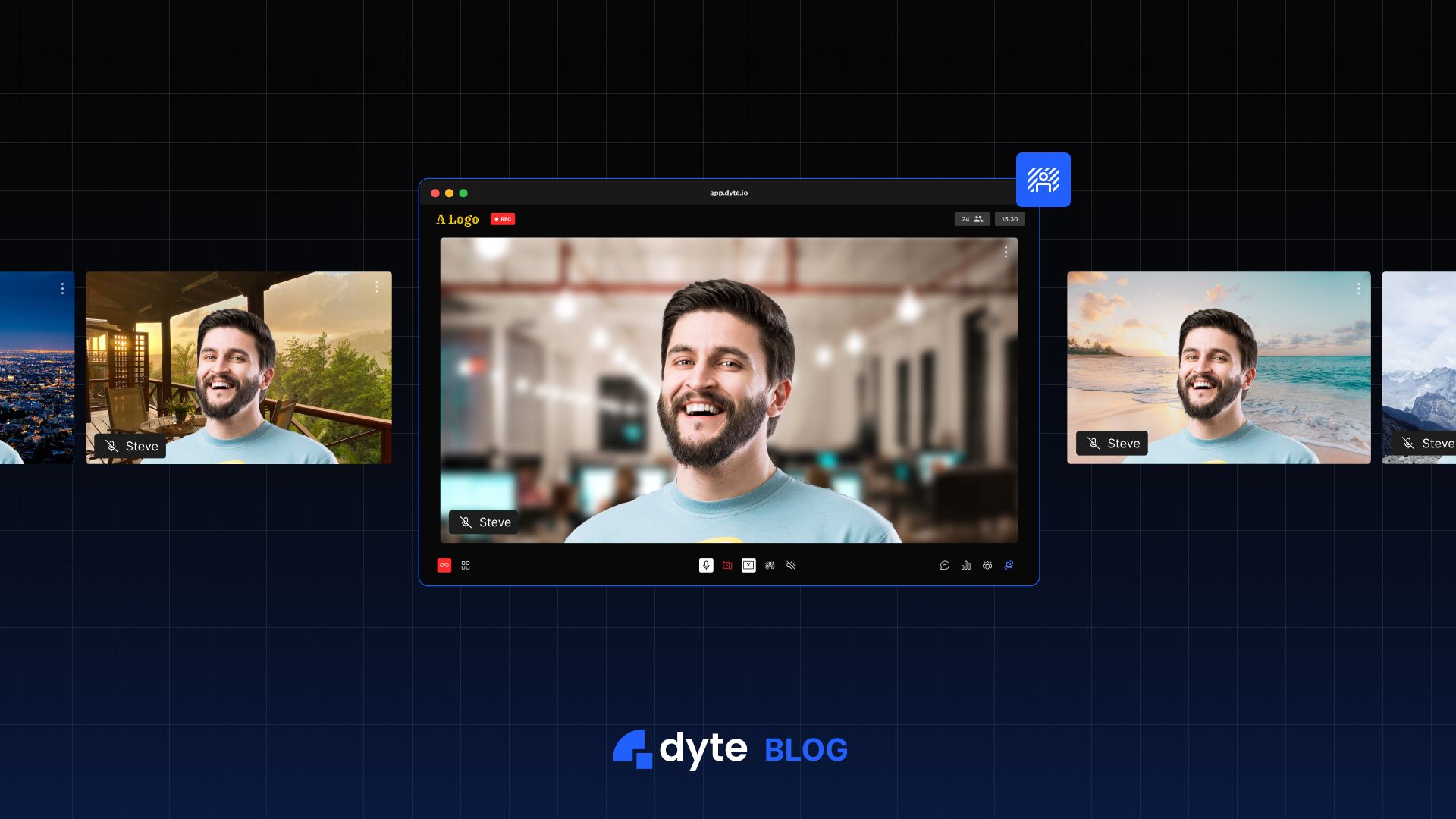Click the participant count badge showing 24
Image resolution: width=1456 pixels, height=819 pixels.
click(x=971, y=218)
